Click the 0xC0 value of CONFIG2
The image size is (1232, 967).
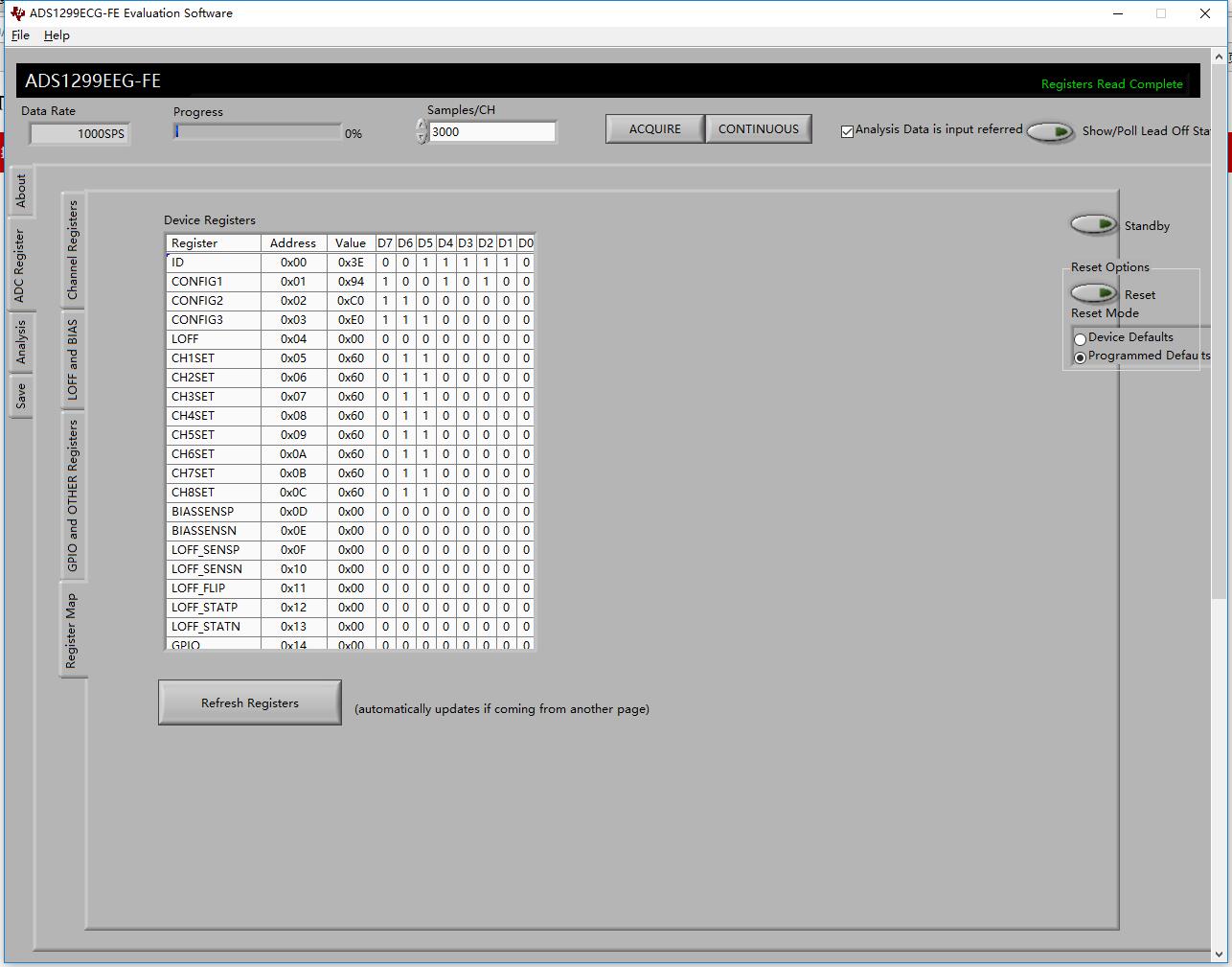coord(351,300)
